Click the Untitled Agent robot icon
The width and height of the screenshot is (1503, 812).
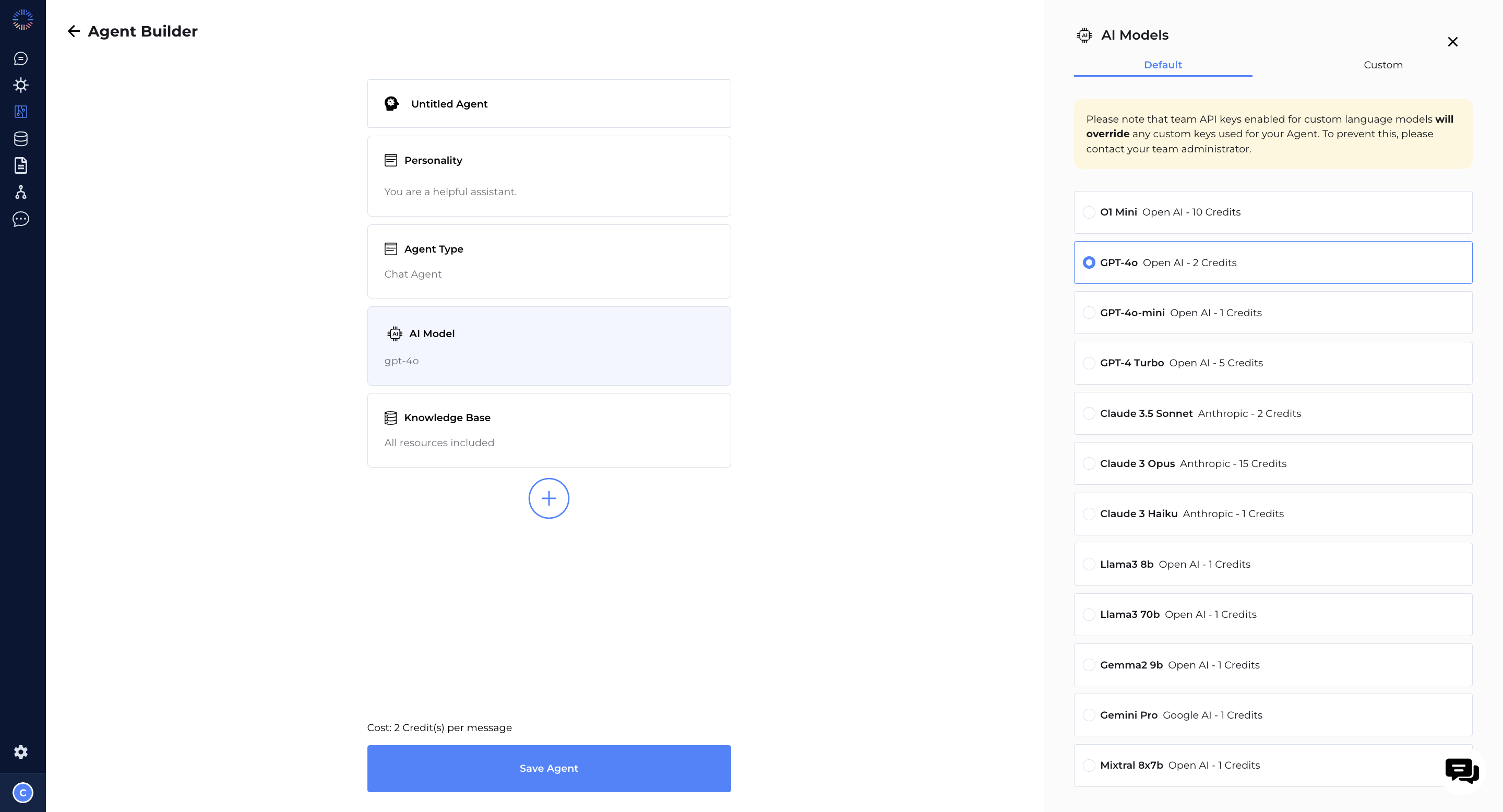pyautogui.click(x=392, y=104)
